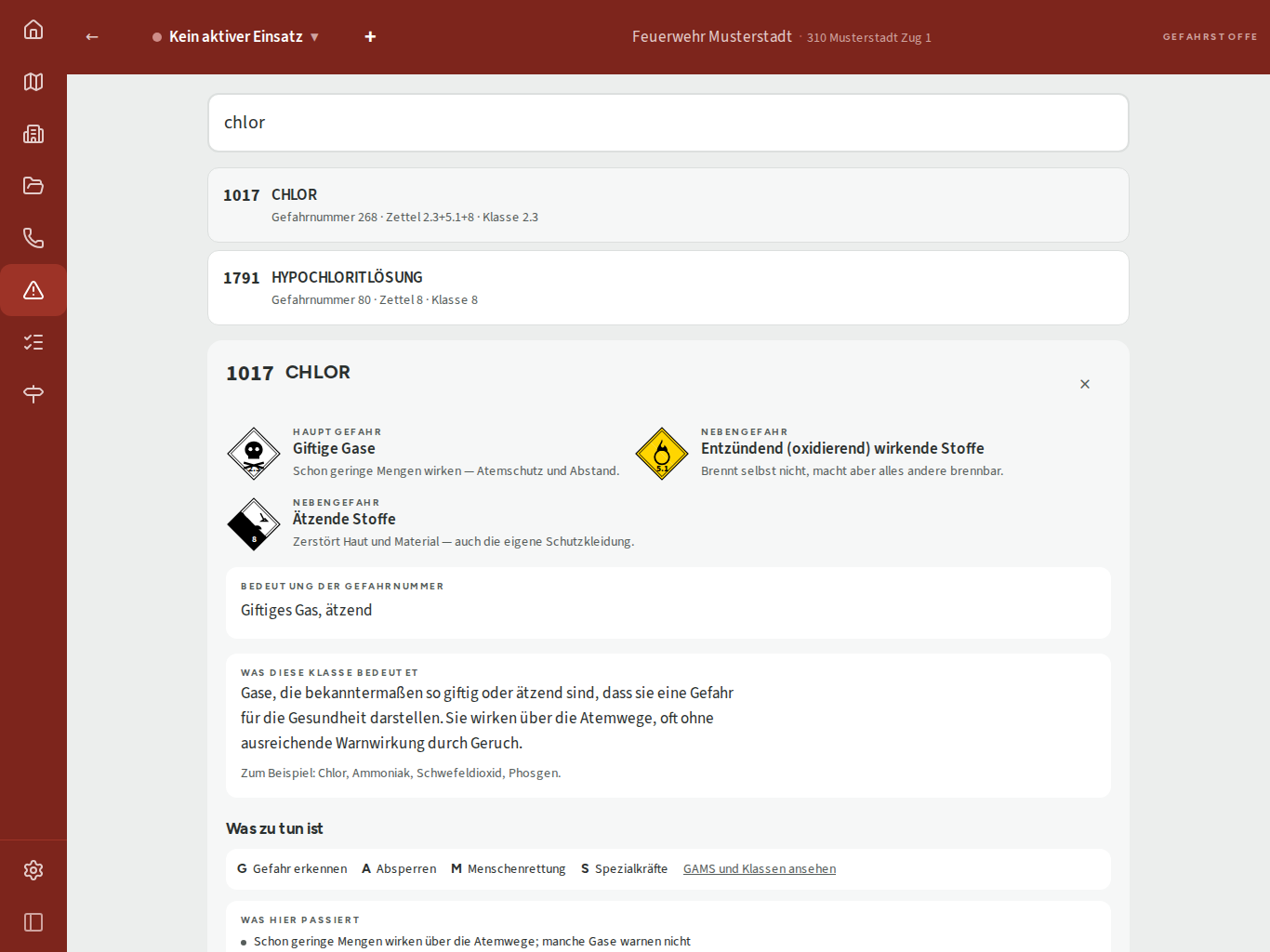
Task: Click the Ätzende Stoffe heading
Action: [x=344, y=519]
